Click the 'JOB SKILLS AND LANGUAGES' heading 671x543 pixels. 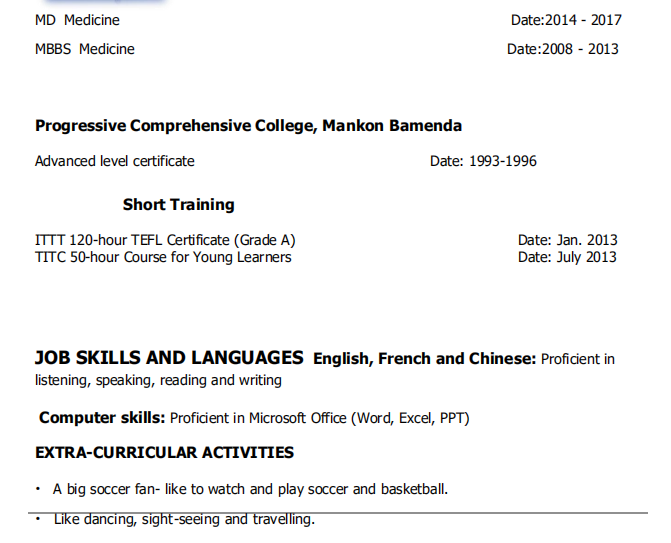[x=169, y=357]
